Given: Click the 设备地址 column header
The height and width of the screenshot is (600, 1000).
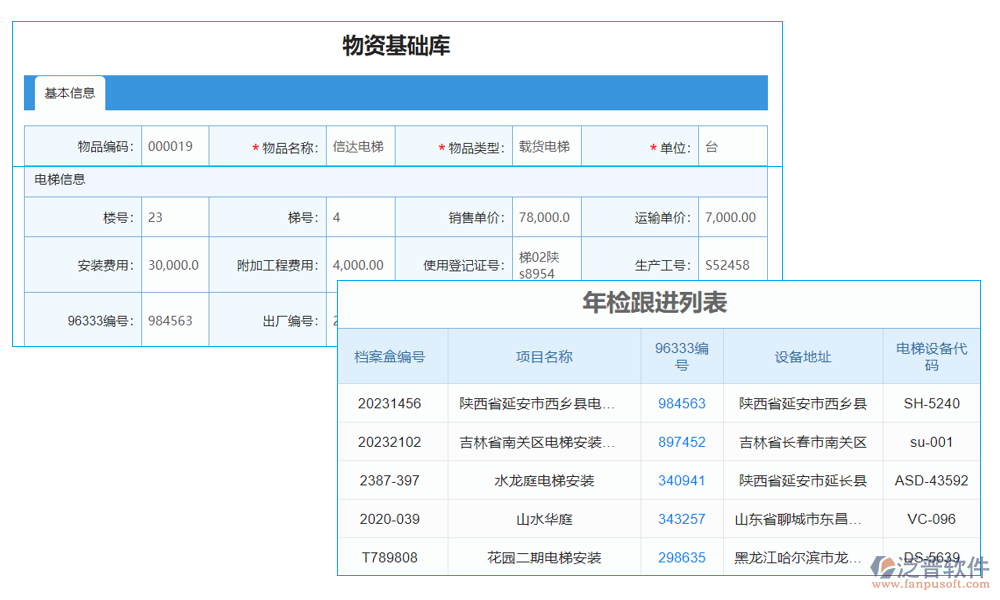Looking at the screenshot, I should (x=803, y=355).
